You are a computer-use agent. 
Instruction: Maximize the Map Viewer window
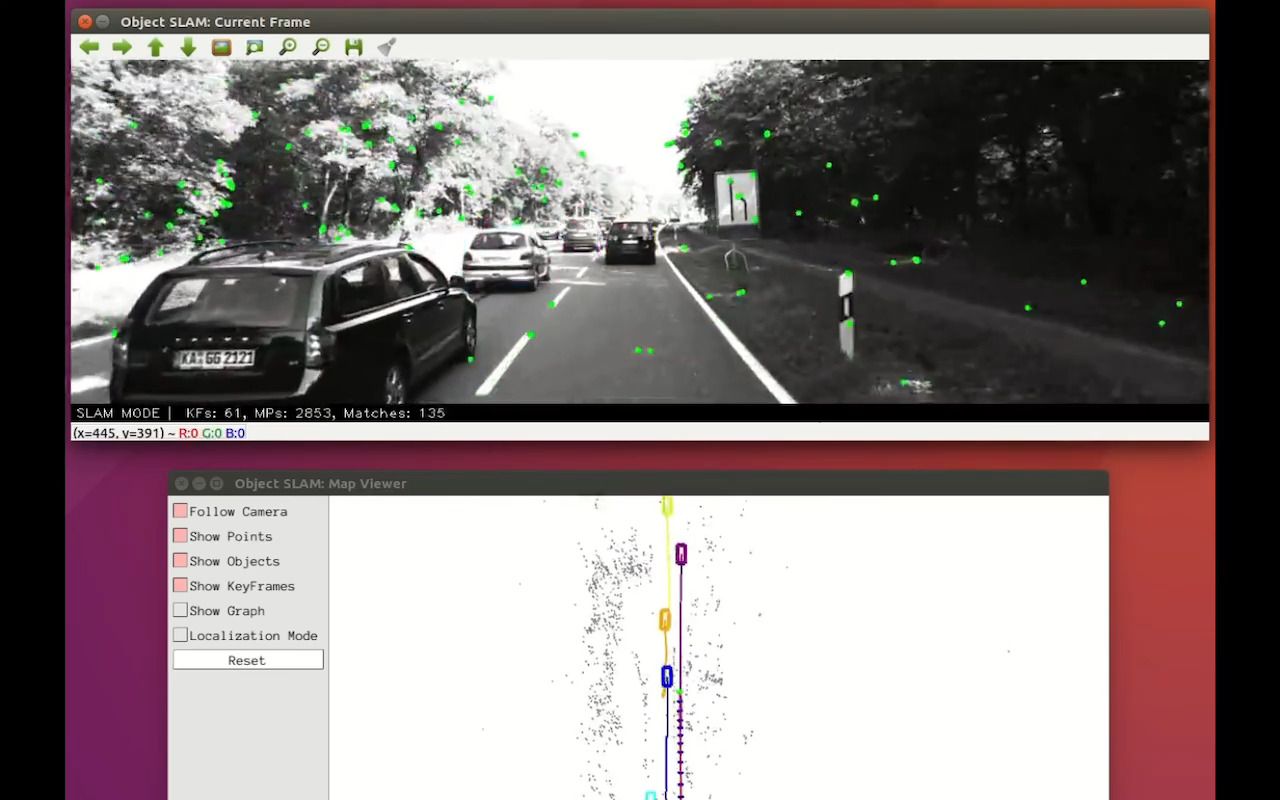[216, 483]
